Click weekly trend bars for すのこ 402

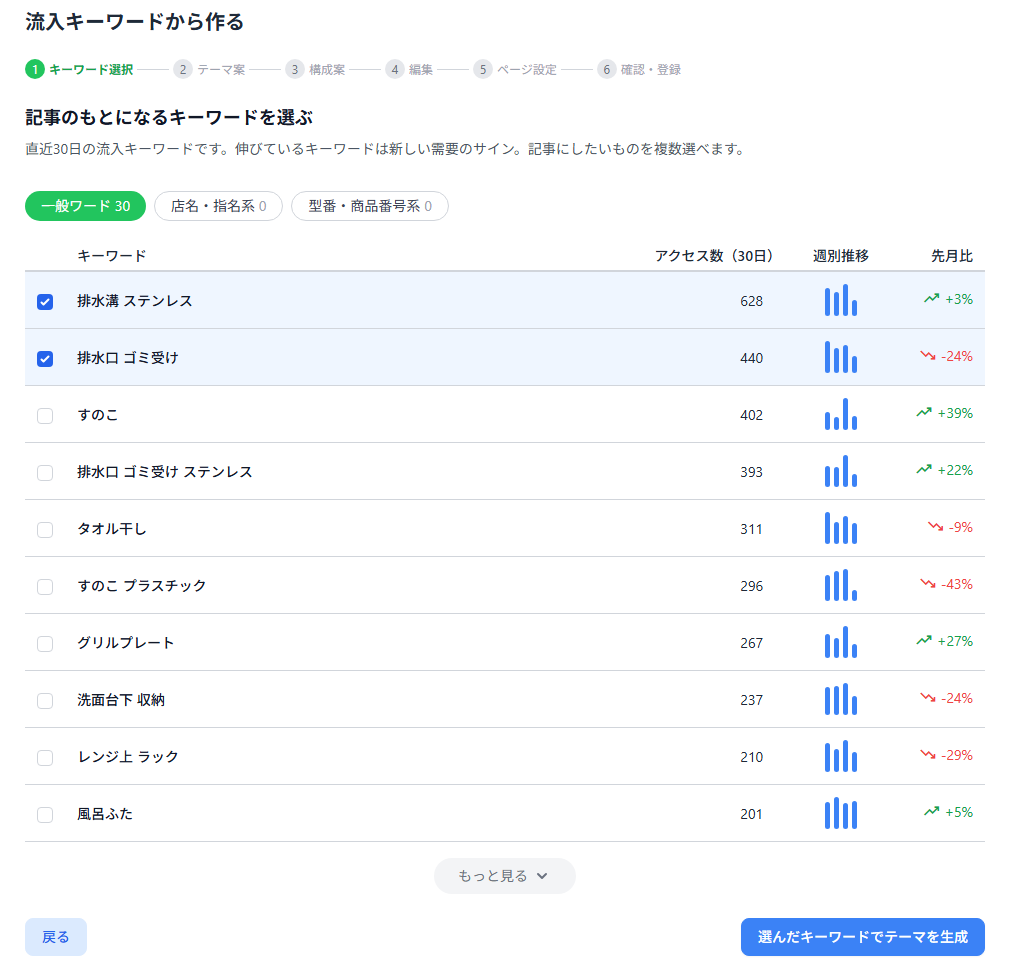coord(841,414)
